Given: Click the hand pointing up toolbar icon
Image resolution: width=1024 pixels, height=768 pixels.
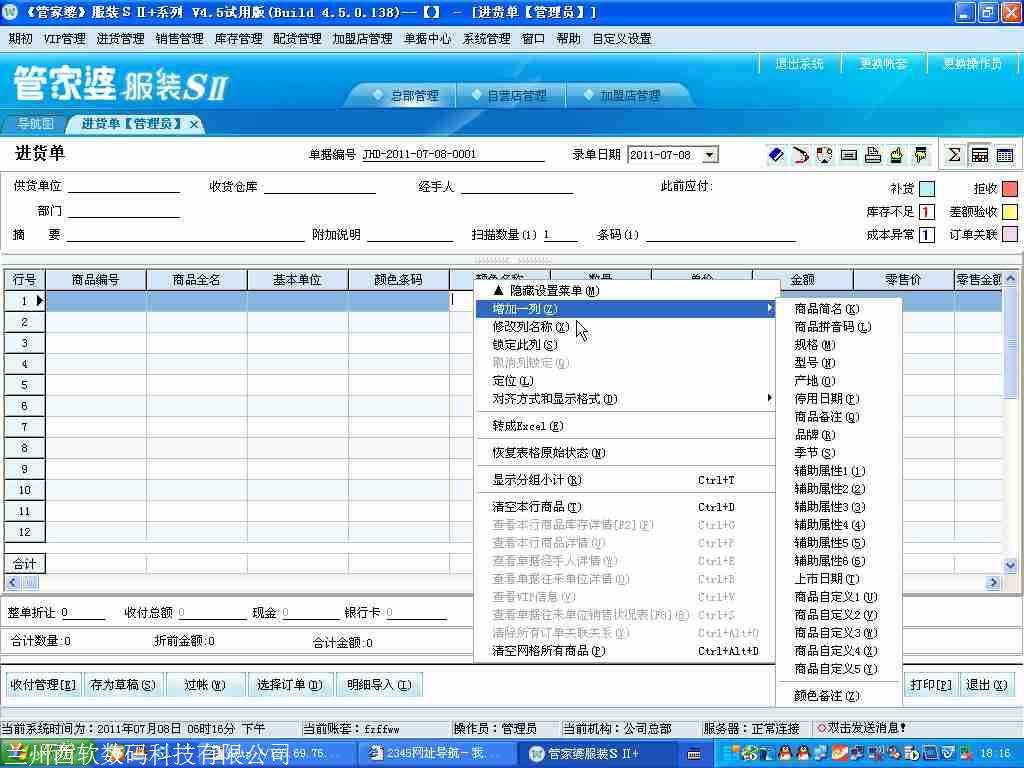Looking at the screenshot, I should (x=897, y=155).
